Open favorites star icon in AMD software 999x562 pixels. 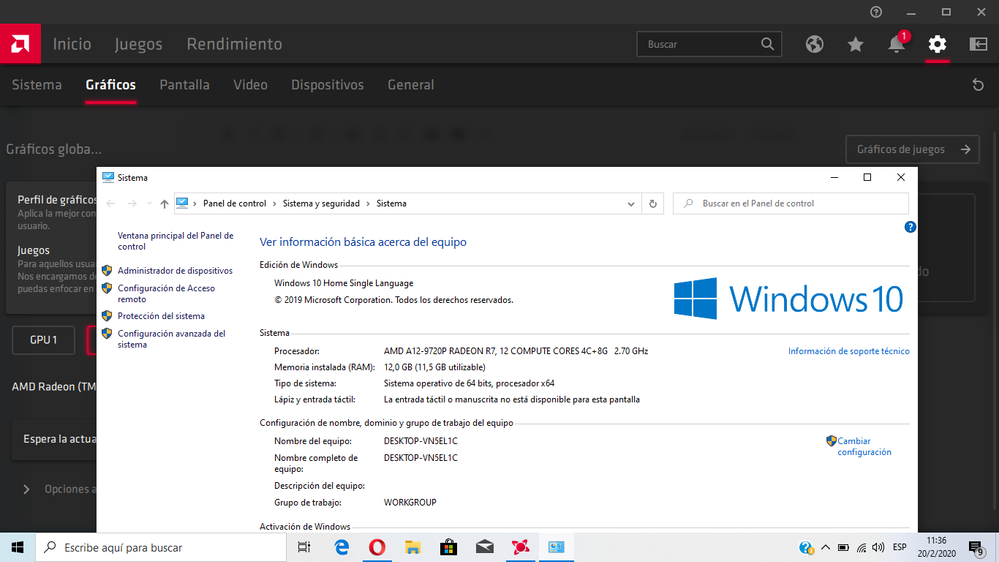pyautogui.click(x=856, y=44)
